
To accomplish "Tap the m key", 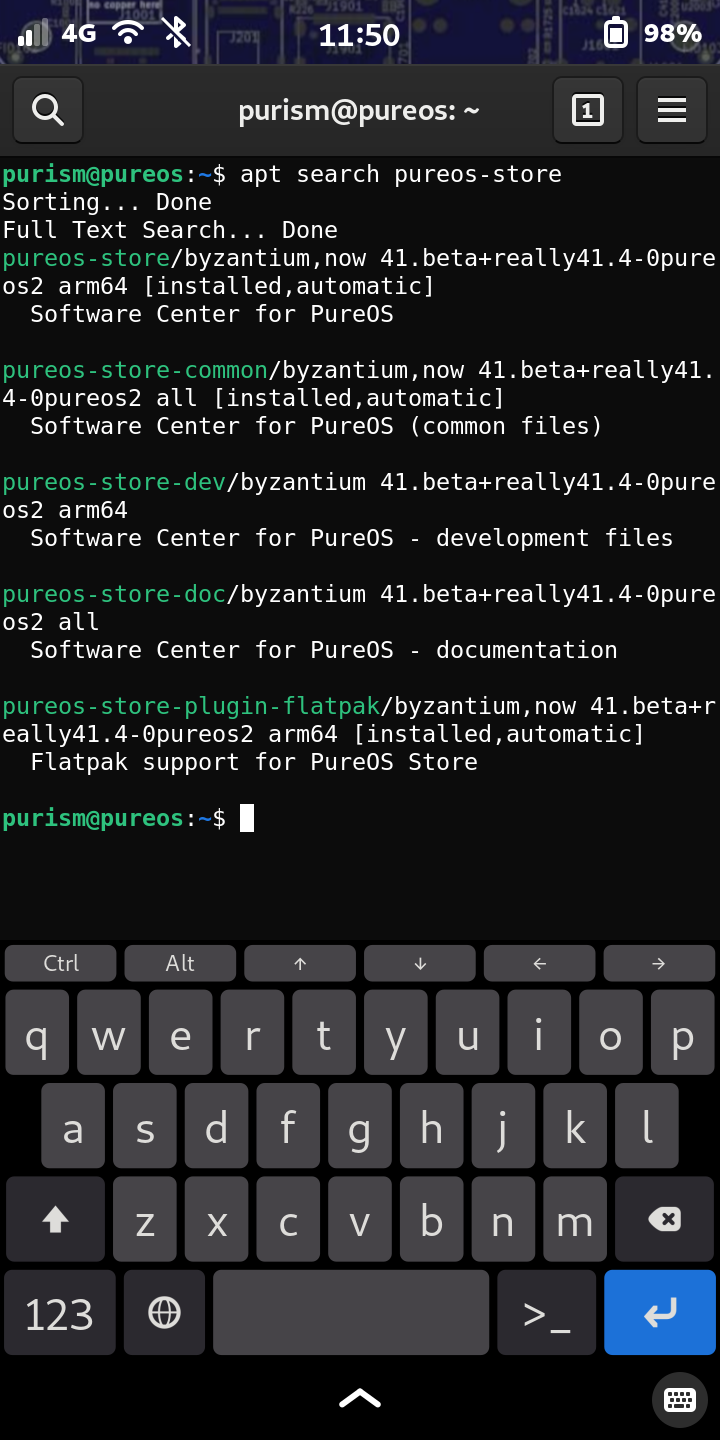I will pos(575,1219).
